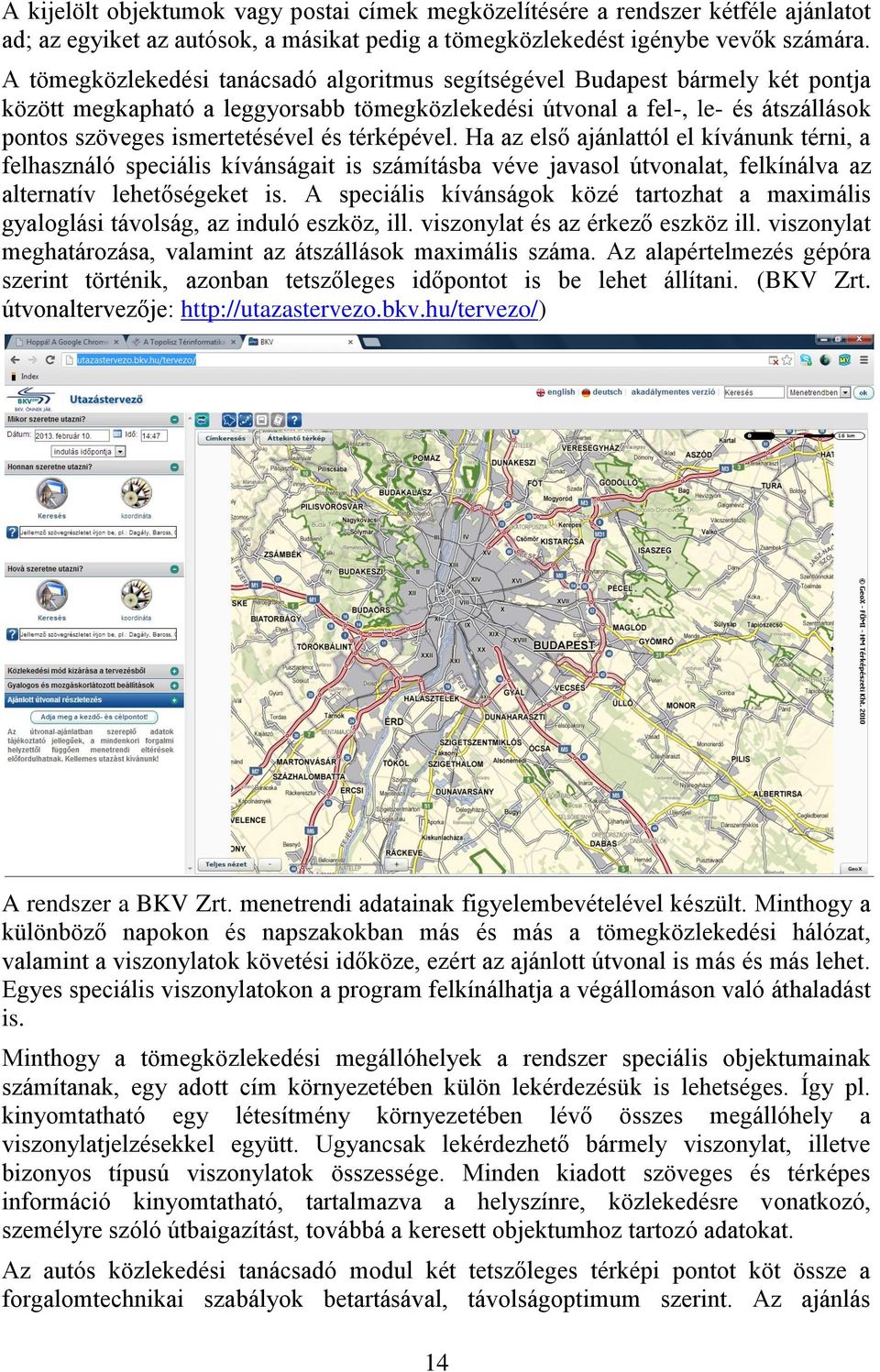Collapse the Mikor szeretne utazni section
Screen dimensions: 880x1372
pyautogui.click(x=174, y=420)
